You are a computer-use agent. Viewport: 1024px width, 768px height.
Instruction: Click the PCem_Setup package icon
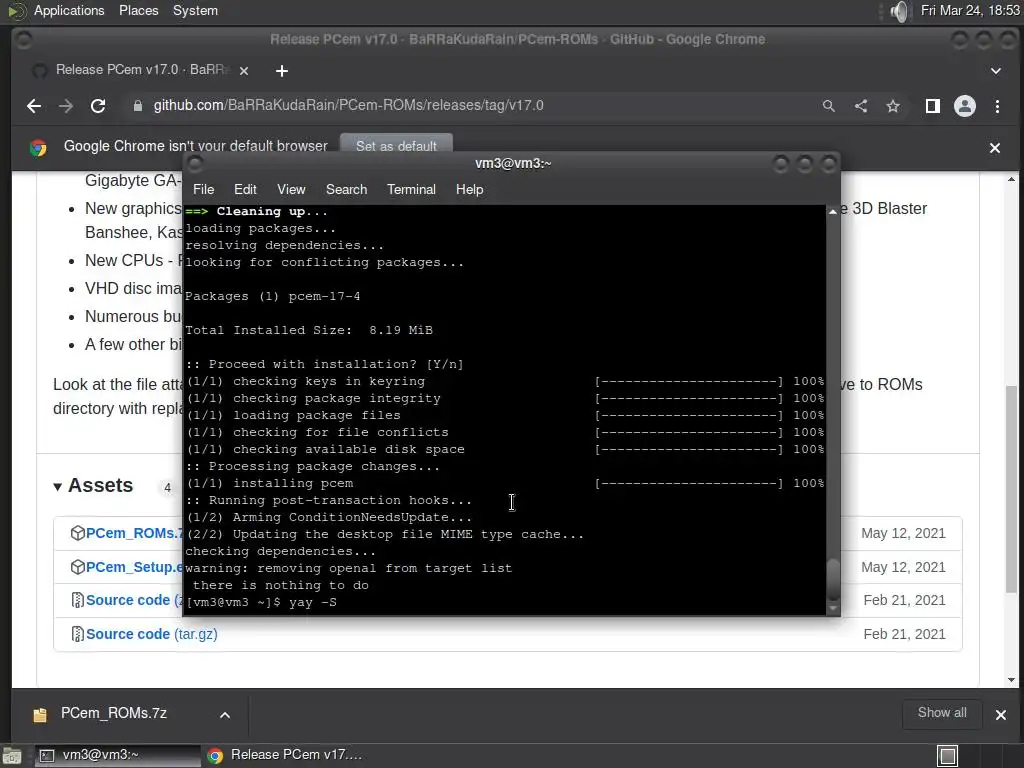click(x=77, y=568)
